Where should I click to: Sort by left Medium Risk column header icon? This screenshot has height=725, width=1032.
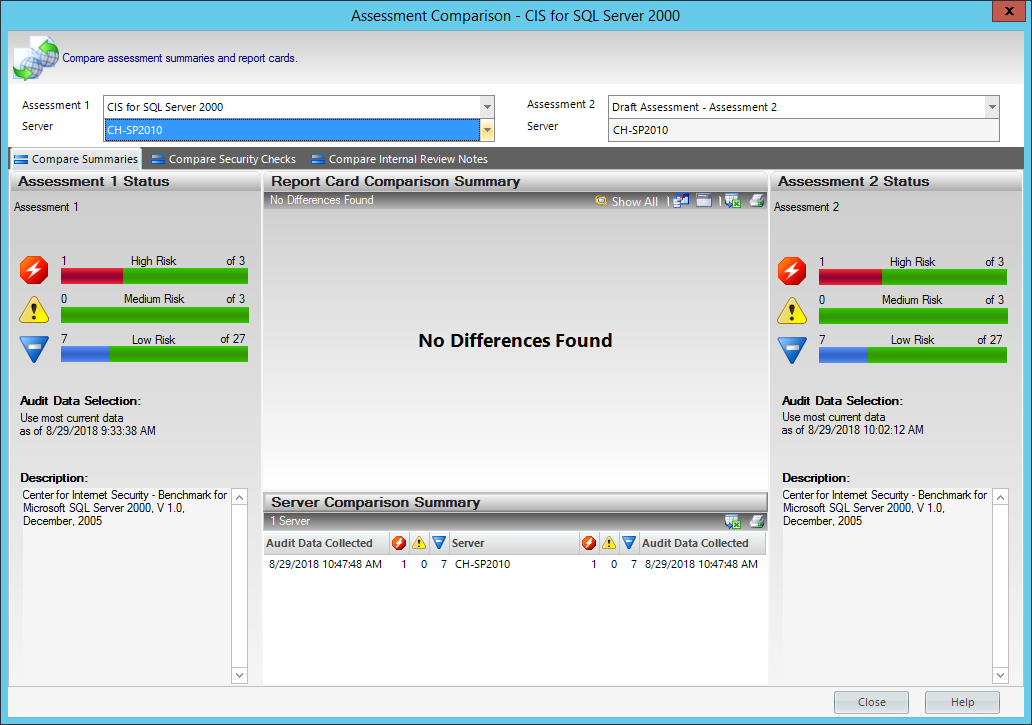[419, 543]
